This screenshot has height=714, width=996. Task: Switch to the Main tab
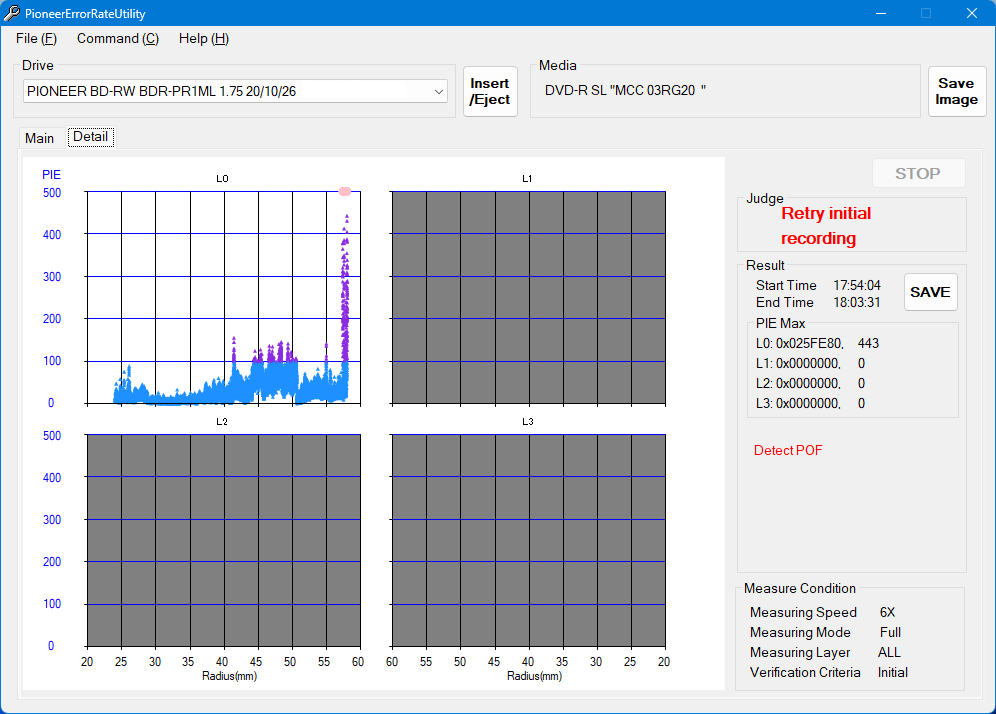tap(39, 138)
